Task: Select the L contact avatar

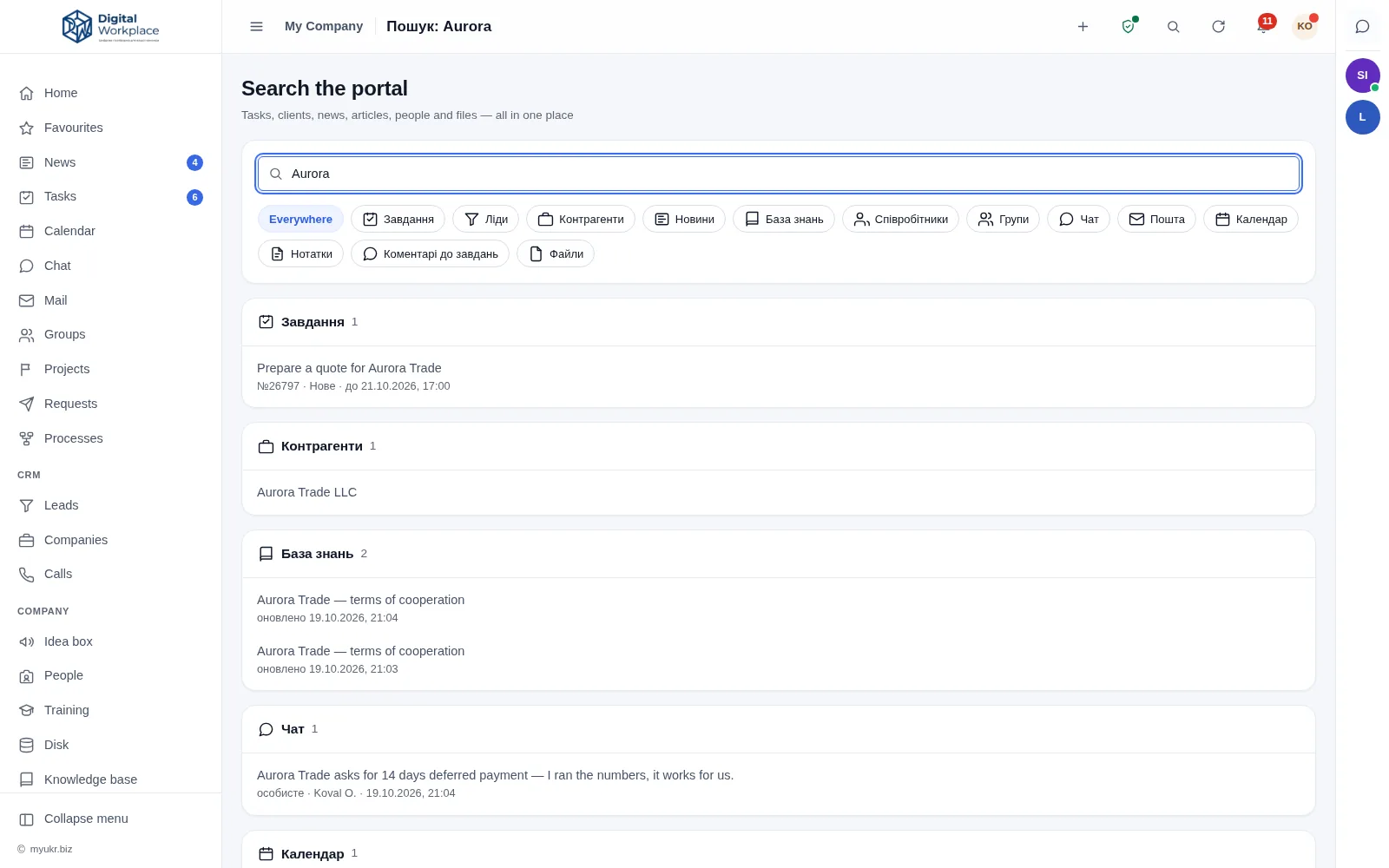Action: point(1362,117)
